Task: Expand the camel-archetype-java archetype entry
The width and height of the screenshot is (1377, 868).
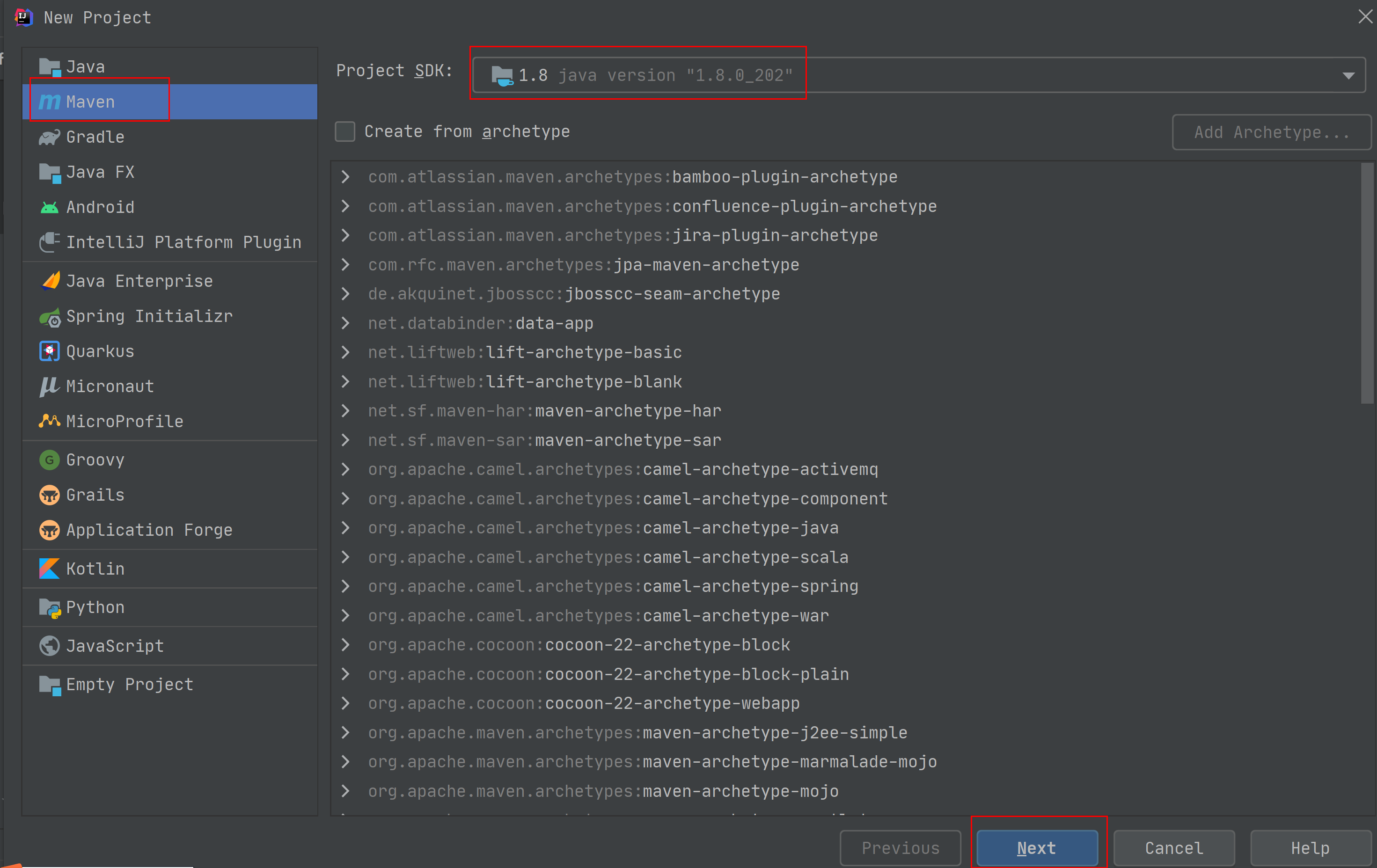Action: [x=347, y=528]
